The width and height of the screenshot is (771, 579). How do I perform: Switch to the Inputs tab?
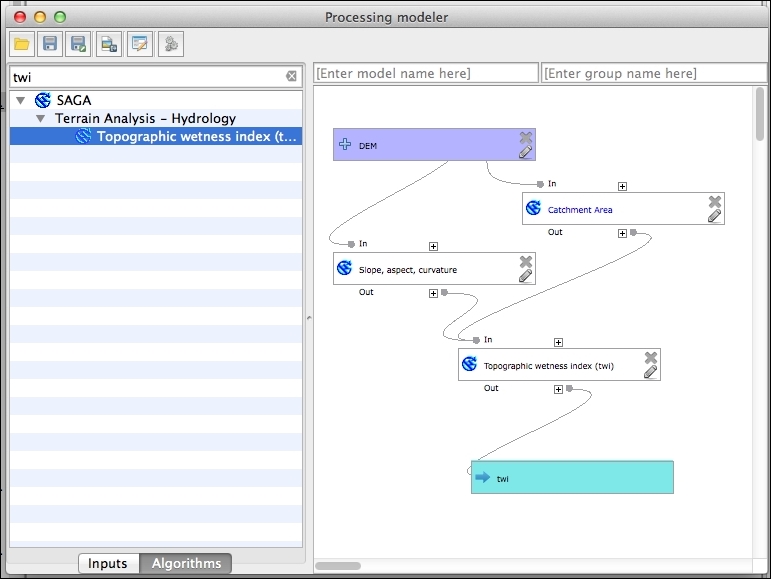[108, 563]
